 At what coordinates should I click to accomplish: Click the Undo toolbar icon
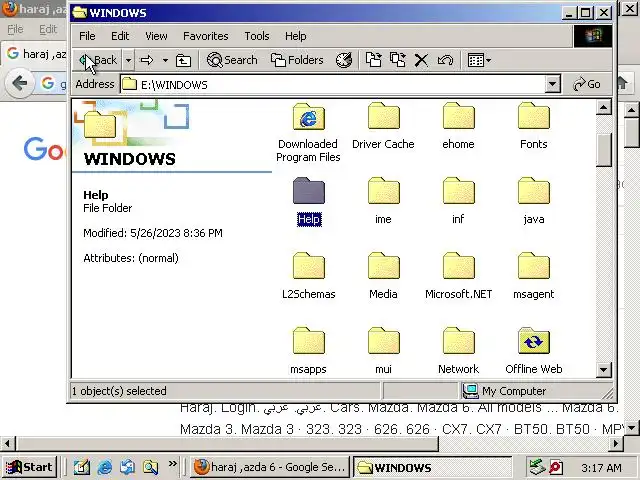coord(445,60)
